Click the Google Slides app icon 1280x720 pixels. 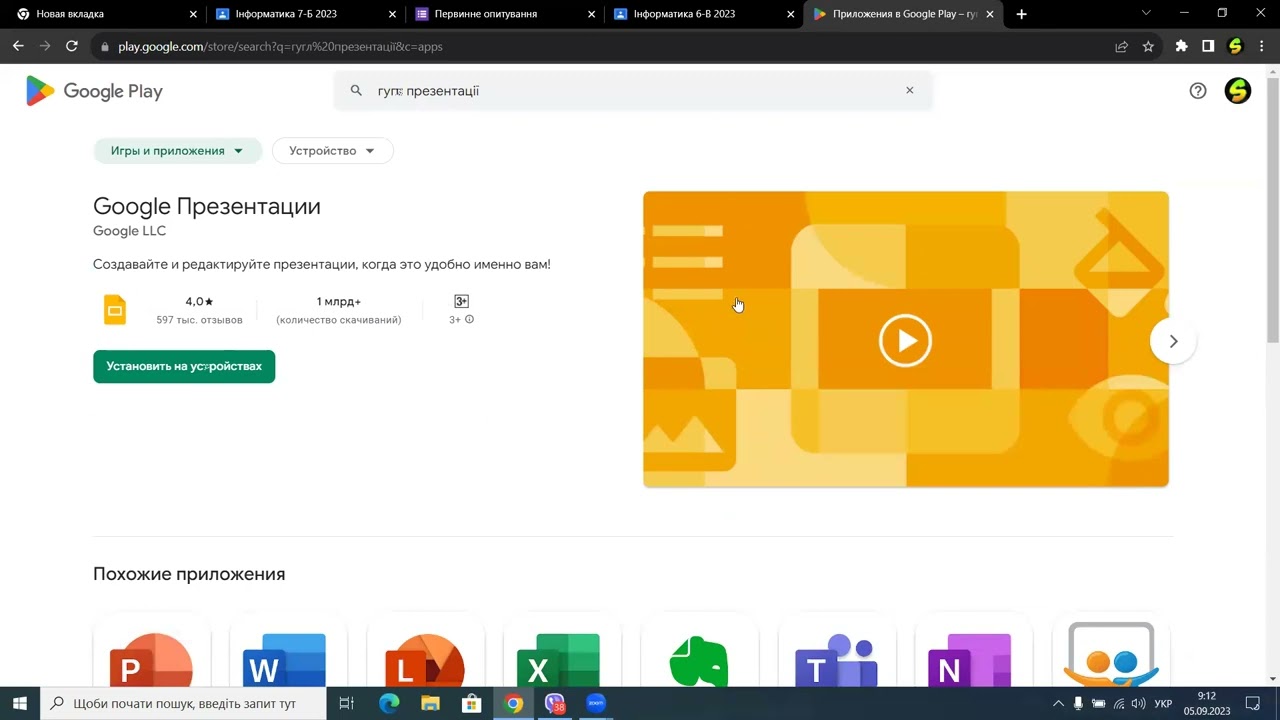[115, 310]
